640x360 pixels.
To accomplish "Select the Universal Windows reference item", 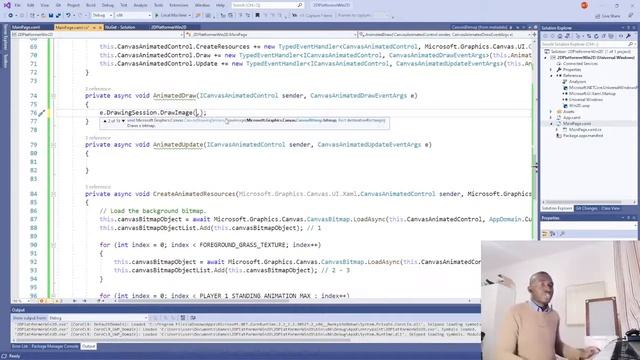I will (x=585, y=100).
